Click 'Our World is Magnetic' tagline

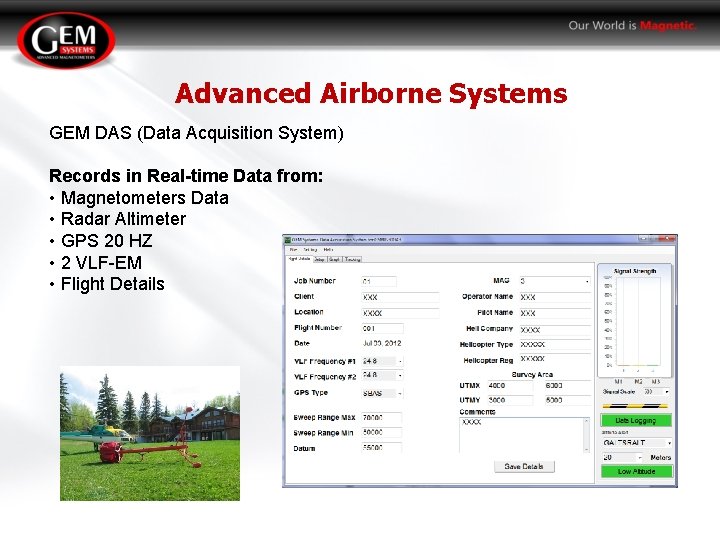point(632,26)
